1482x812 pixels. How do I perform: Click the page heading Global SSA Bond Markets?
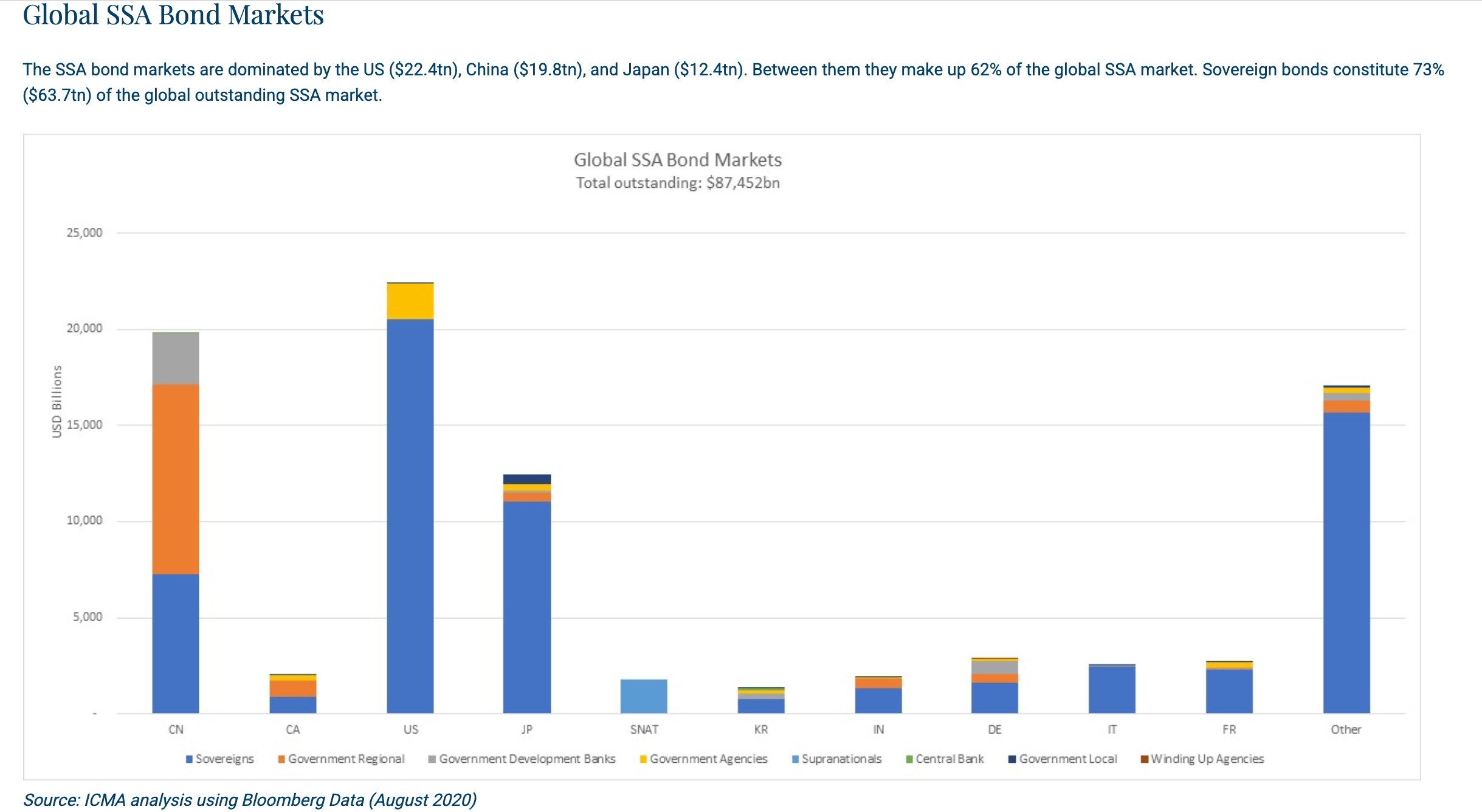(x=173, y=15)
